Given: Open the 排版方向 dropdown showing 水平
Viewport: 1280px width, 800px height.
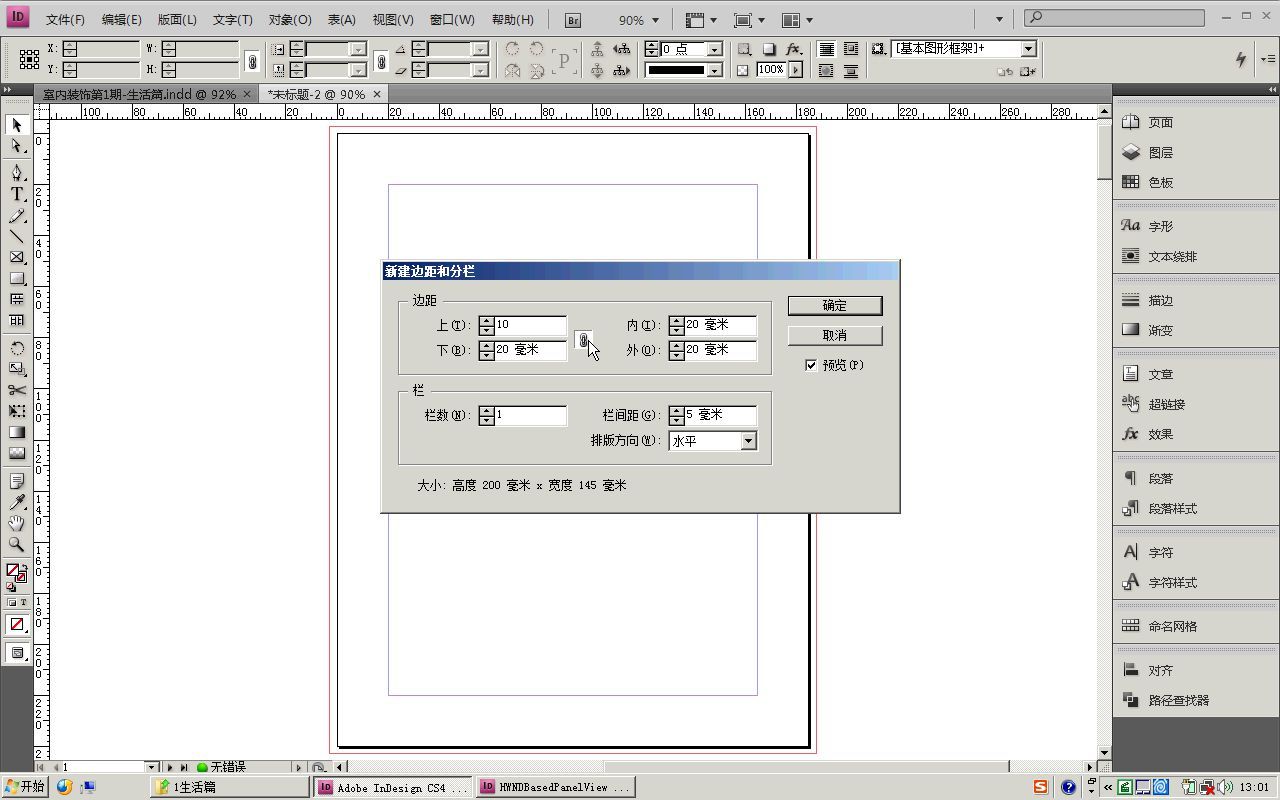Looking at the screenshot, I should (748, 440).
